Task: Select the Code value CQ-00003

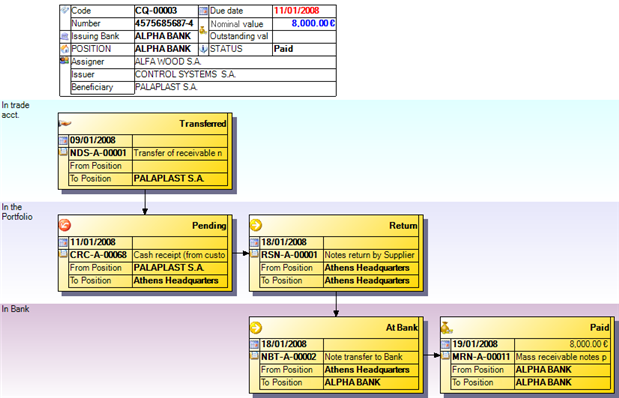Action: pyautogui.click(x=156, y=11)
